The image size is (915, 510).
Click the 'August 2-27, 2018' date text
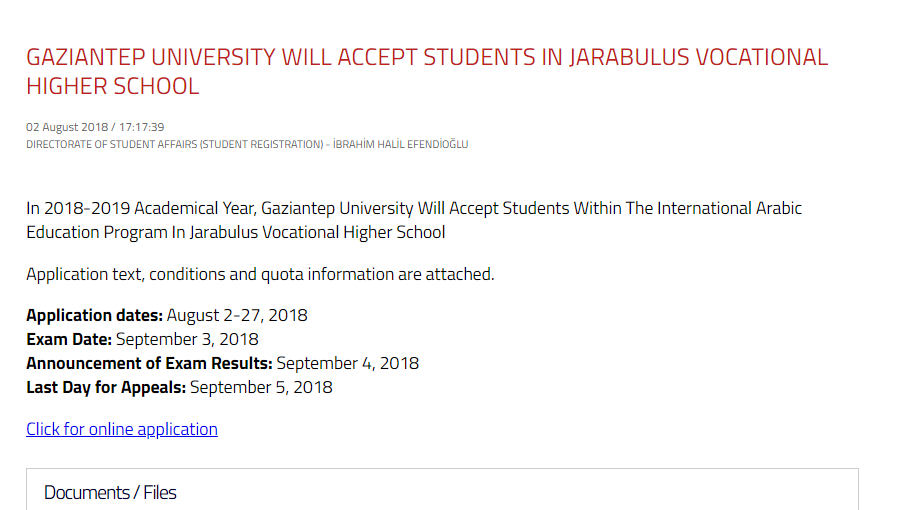point(237,315)
